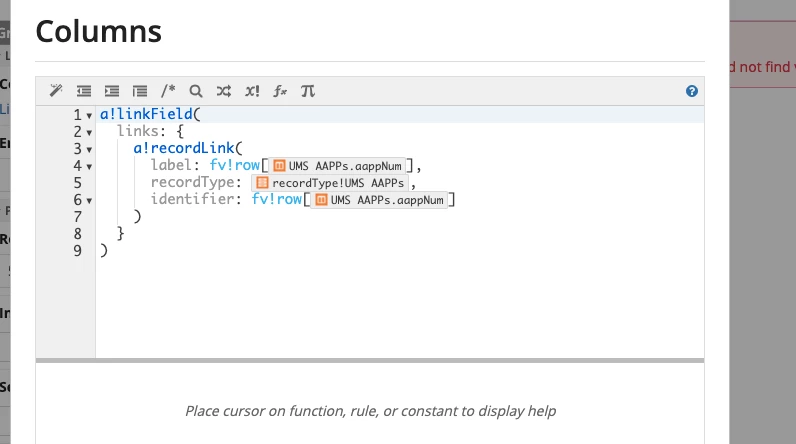Toggle comment with the /* icon

pos(168,91)
